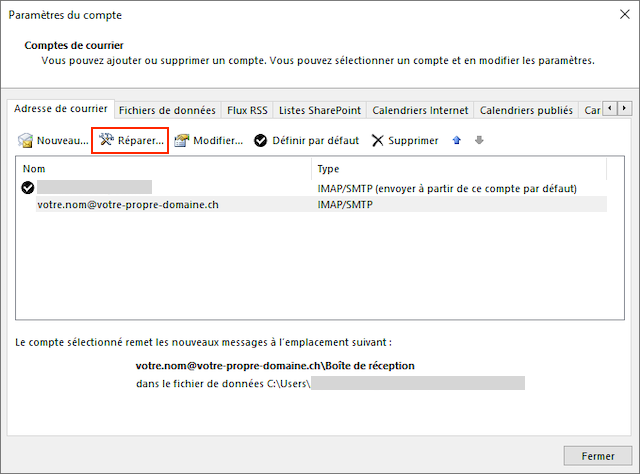Click the Nouveau account envelope icon
Image resolution: width=640 pixels, height=474 pixels.
point(25,140)
